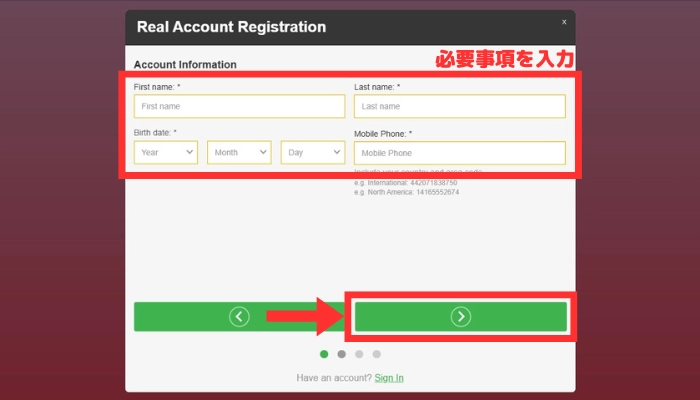
Task: Open the Year birth date dropdown
Action: point(166,153)
